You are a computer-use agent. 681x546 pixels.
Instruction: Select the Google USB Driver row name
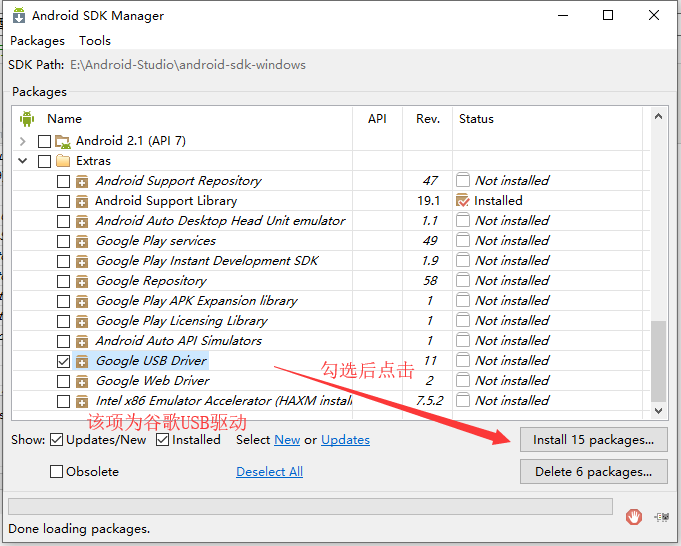pyautogui.click(x=151, y=361)
